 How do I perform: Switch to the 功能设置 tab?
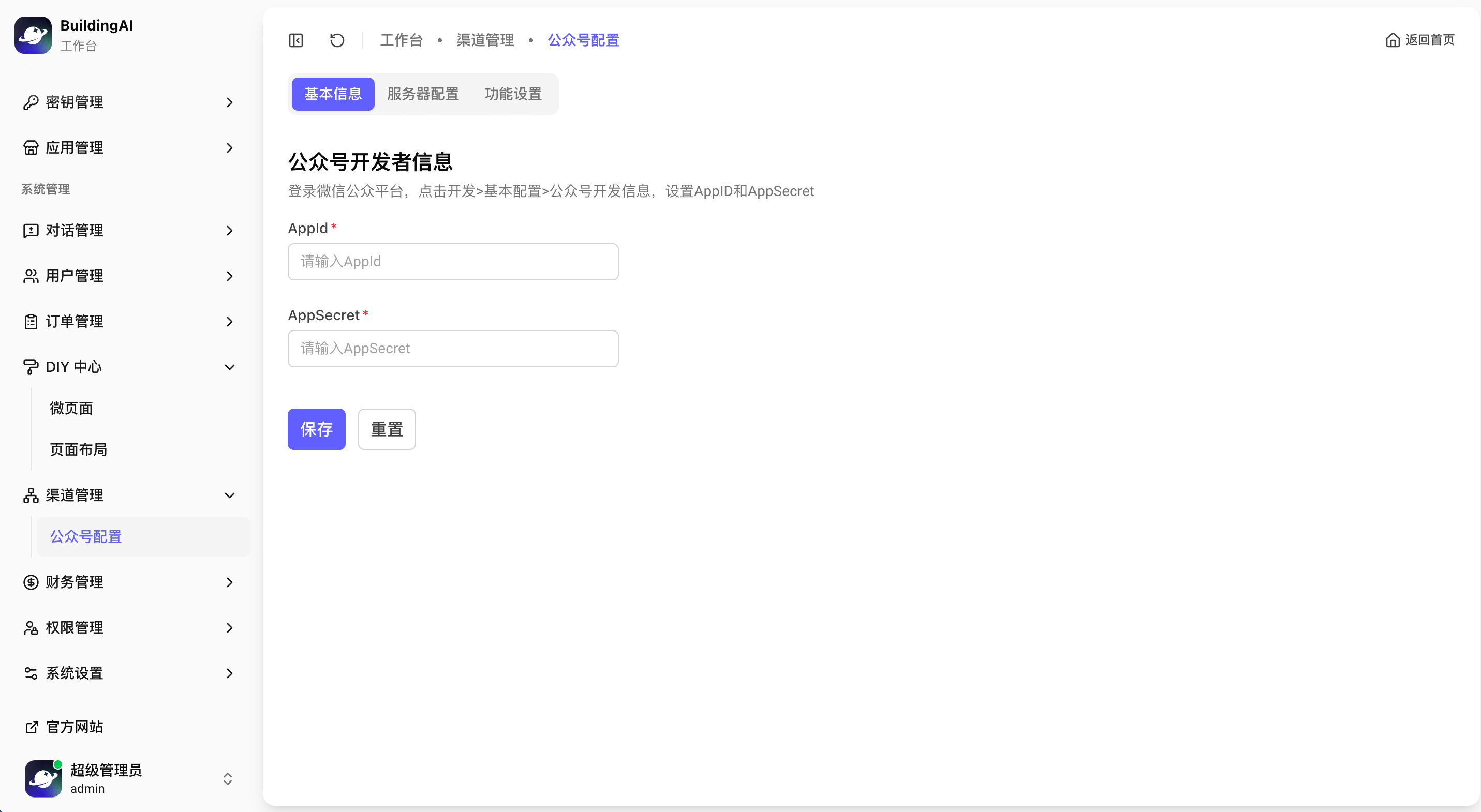(x=513, y=94)
